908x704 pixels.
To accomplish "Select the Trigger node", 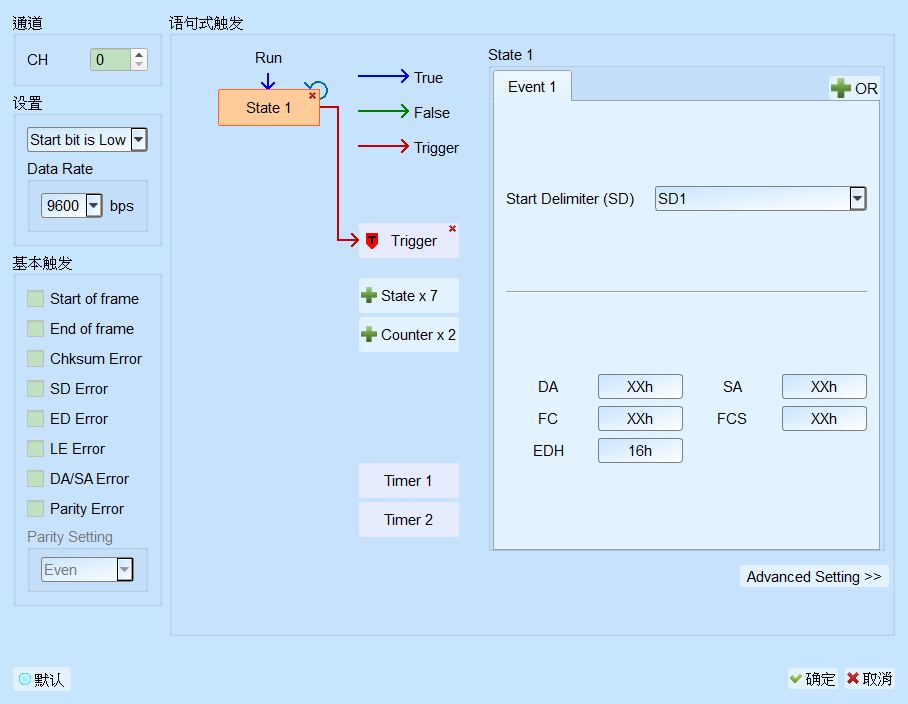I will click(x=409, y=241).
